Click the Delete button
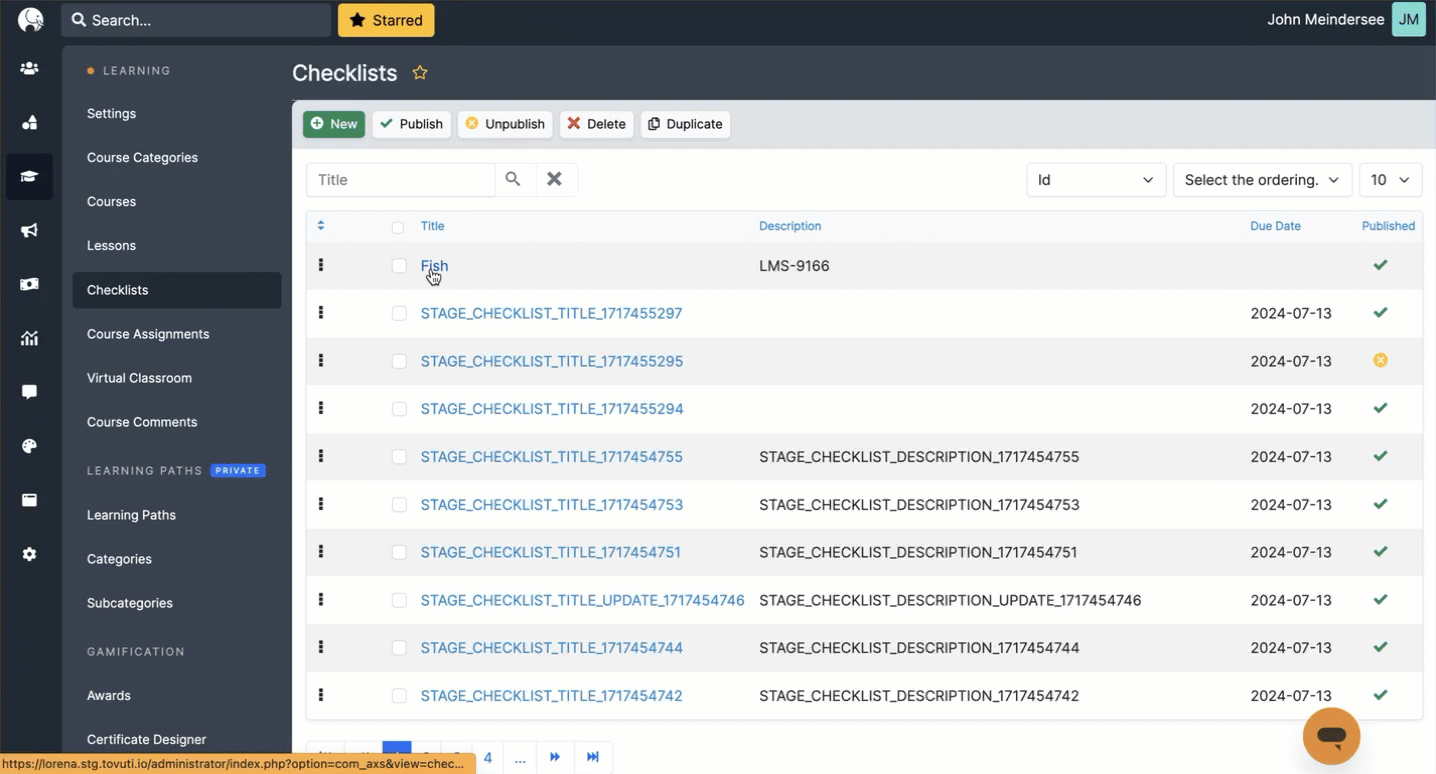 click(x=596, y=124)
